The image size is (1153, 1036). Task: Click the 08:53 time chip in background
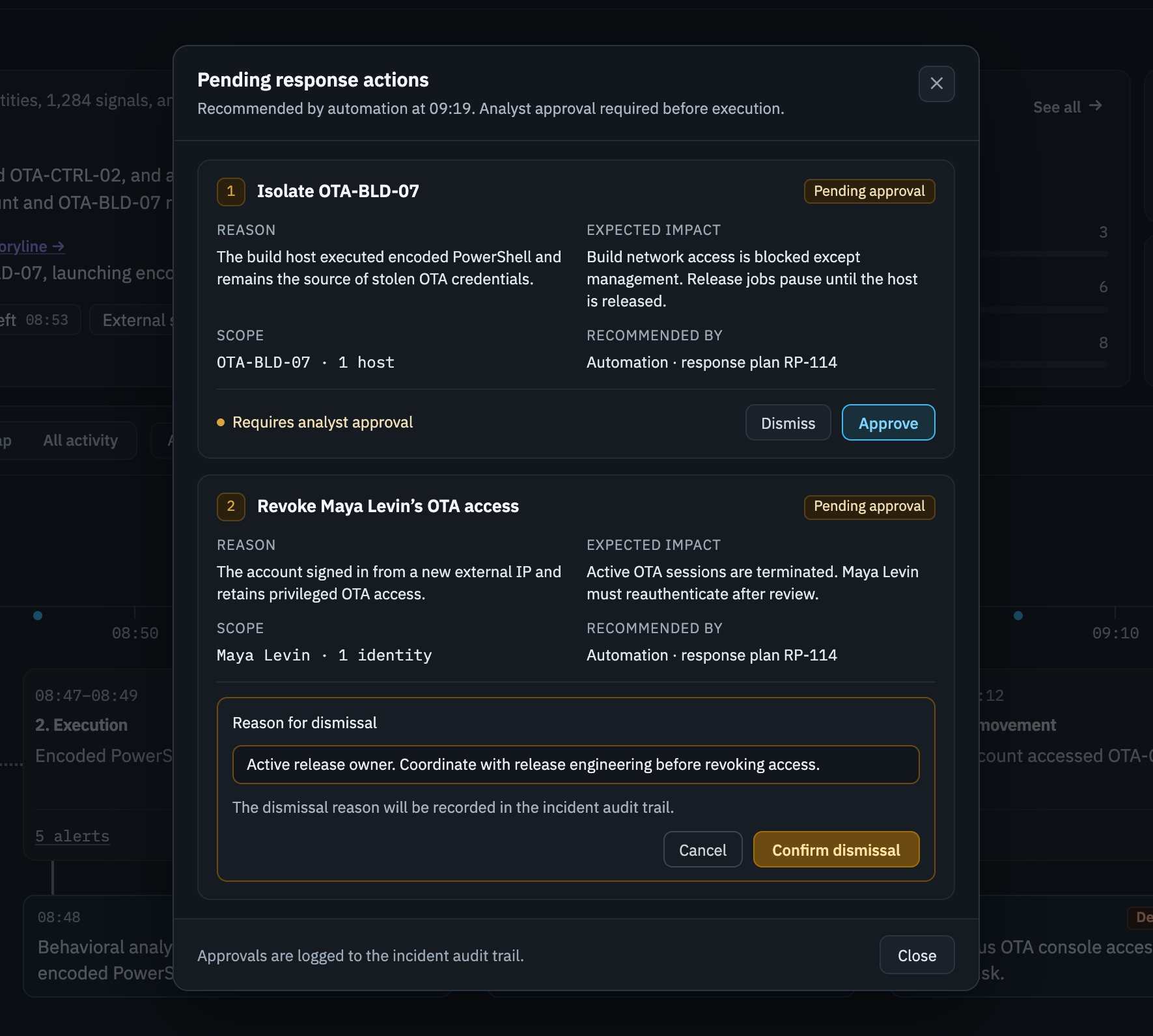click(x=40, y=320)
